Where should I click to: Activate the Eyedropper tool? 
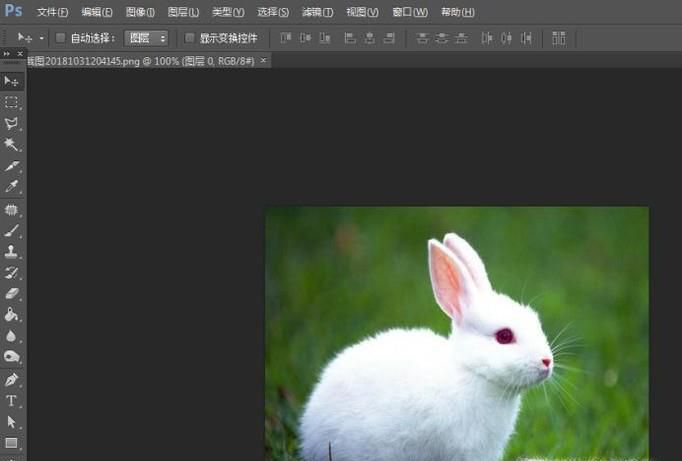click(x=12, y=187)
